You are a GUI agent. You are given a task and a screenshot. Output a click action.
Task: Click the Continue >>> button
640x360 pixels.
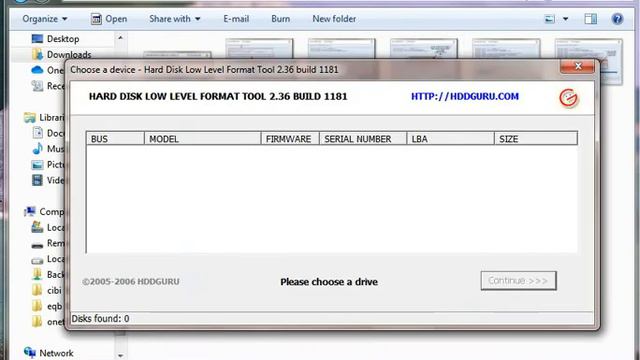(518, 281)
